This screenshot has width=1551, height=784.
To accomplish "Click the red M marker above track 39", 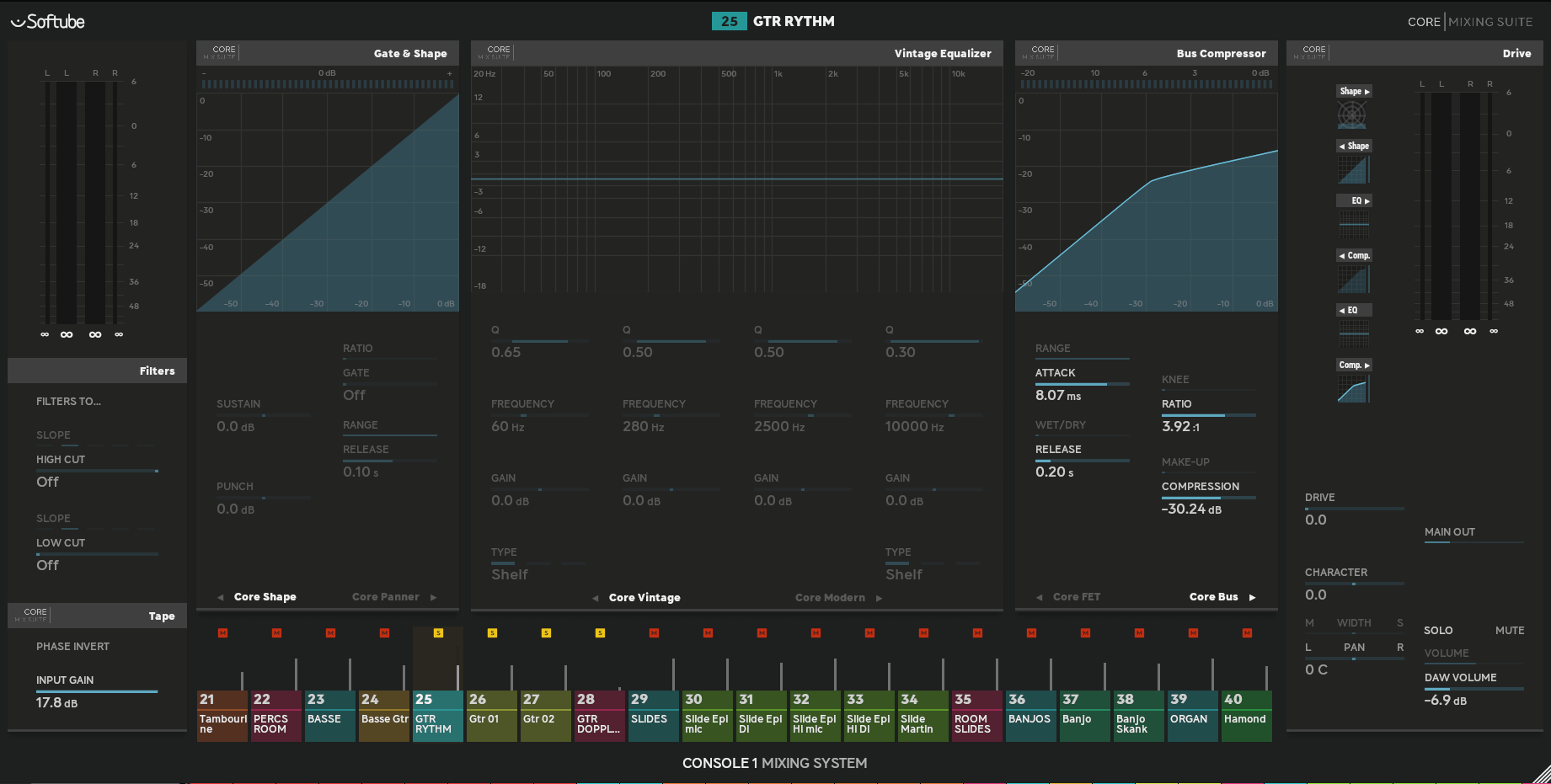I will click(1193, 632).
